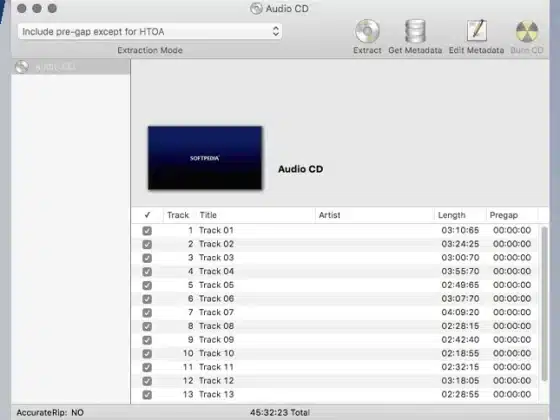Click length value 03:55:70
The width and height of the screenshot is (560, 420).
tap(460, 271)
